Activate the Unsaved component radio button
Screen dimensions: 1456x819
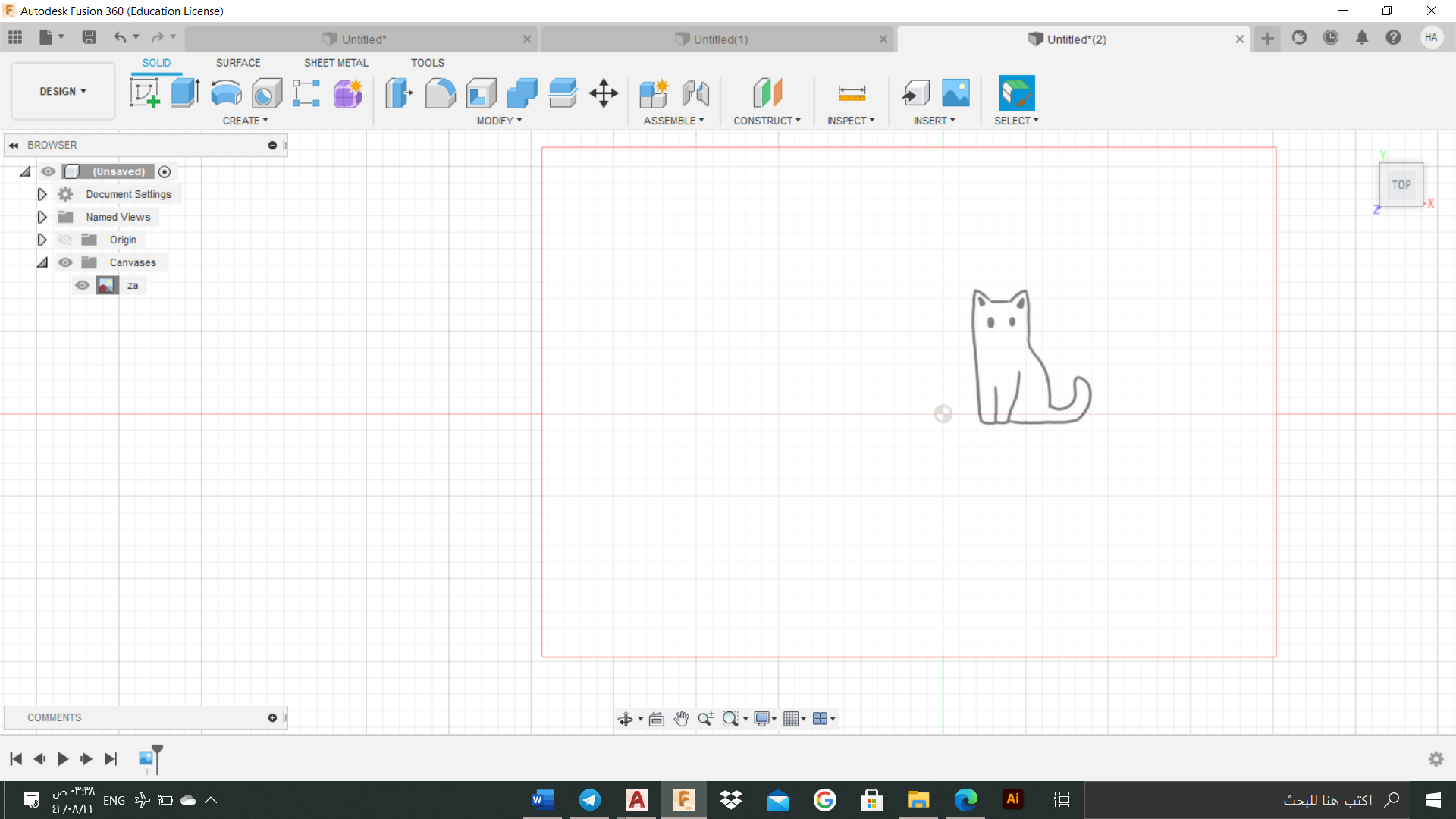[165, 171]
